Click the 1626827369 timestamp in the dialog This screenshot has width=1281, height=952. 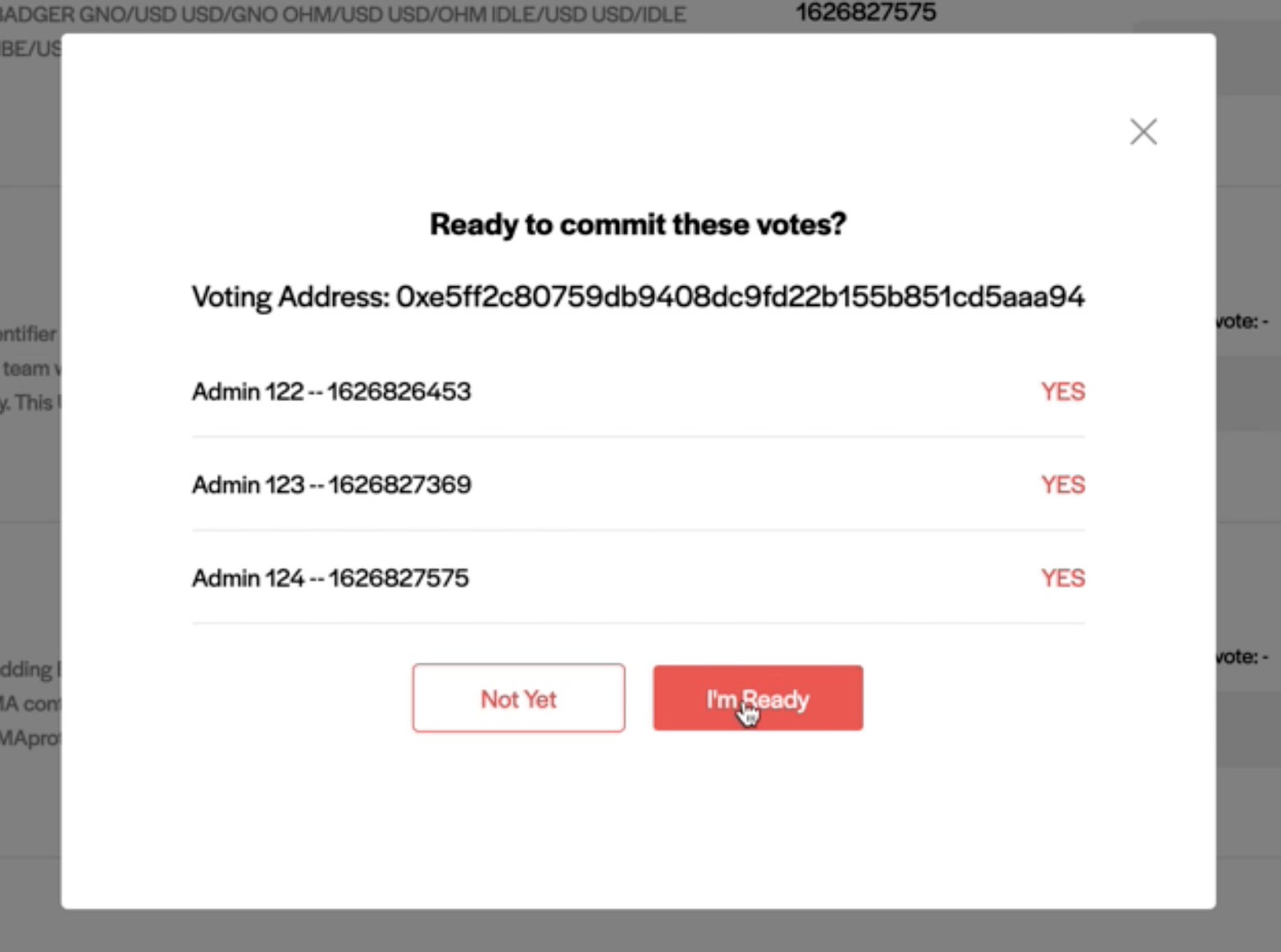tap(399, 485)
